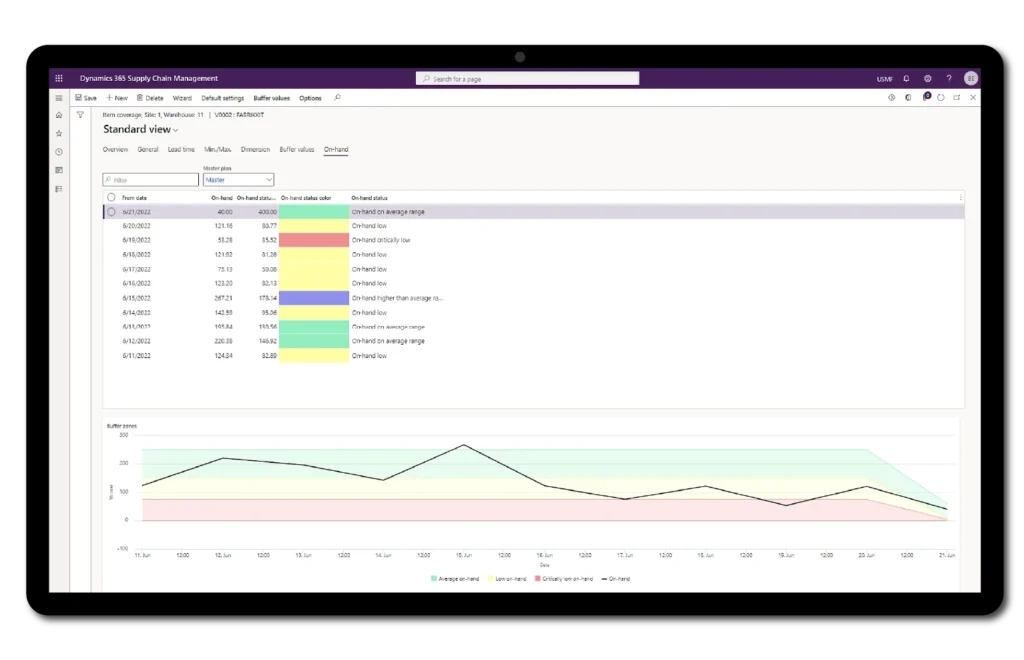Click 'On-hand critically low' status text
Screen dimensions: 1024x660
381,240
